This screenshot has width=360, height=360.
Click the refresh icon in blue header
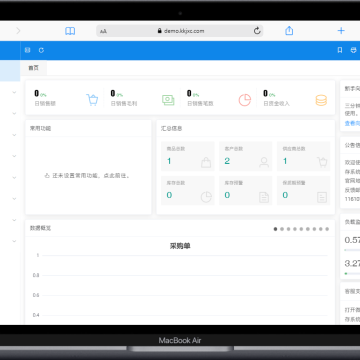click(x=41, y=50)
